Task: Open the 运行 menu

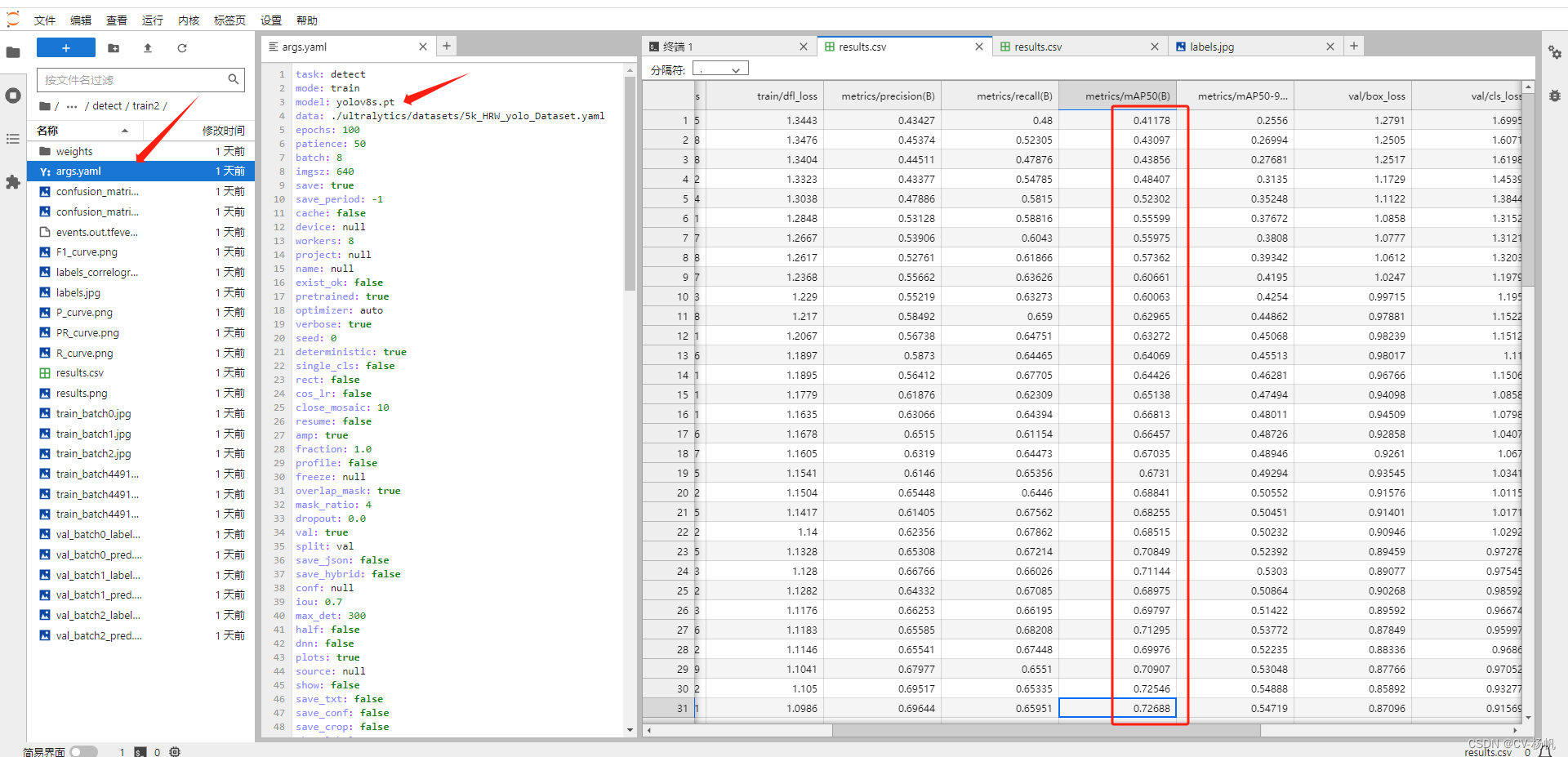Action: point(153,20)
